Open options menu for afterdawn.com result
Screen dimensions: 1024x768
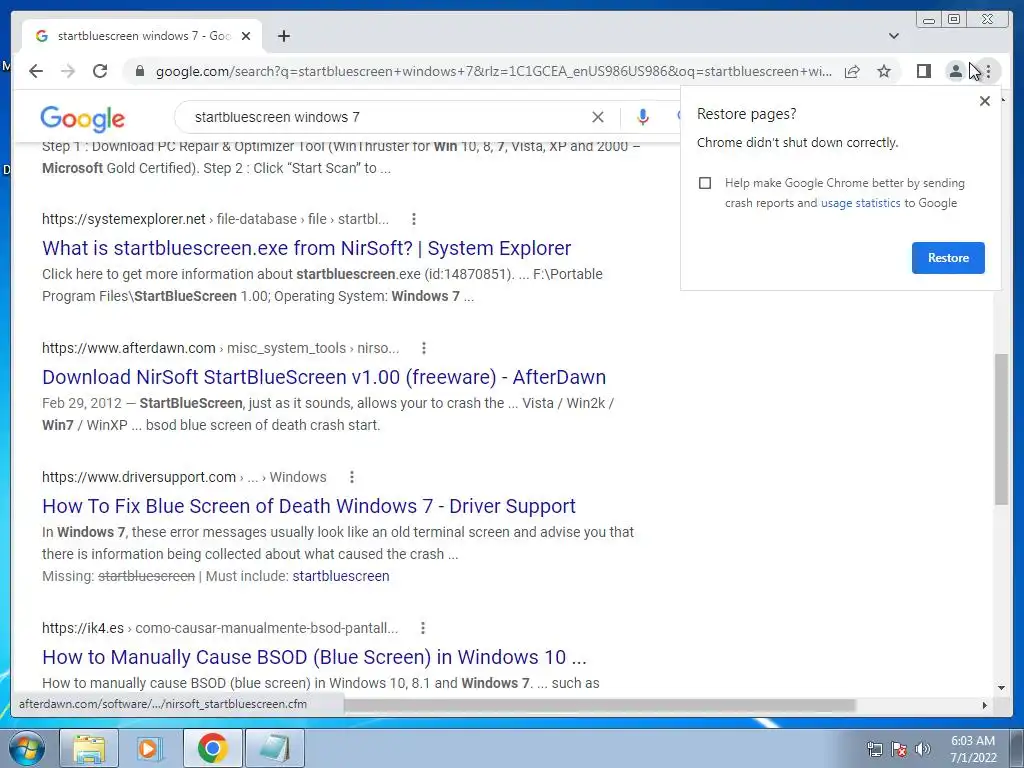tap(424, 348)
